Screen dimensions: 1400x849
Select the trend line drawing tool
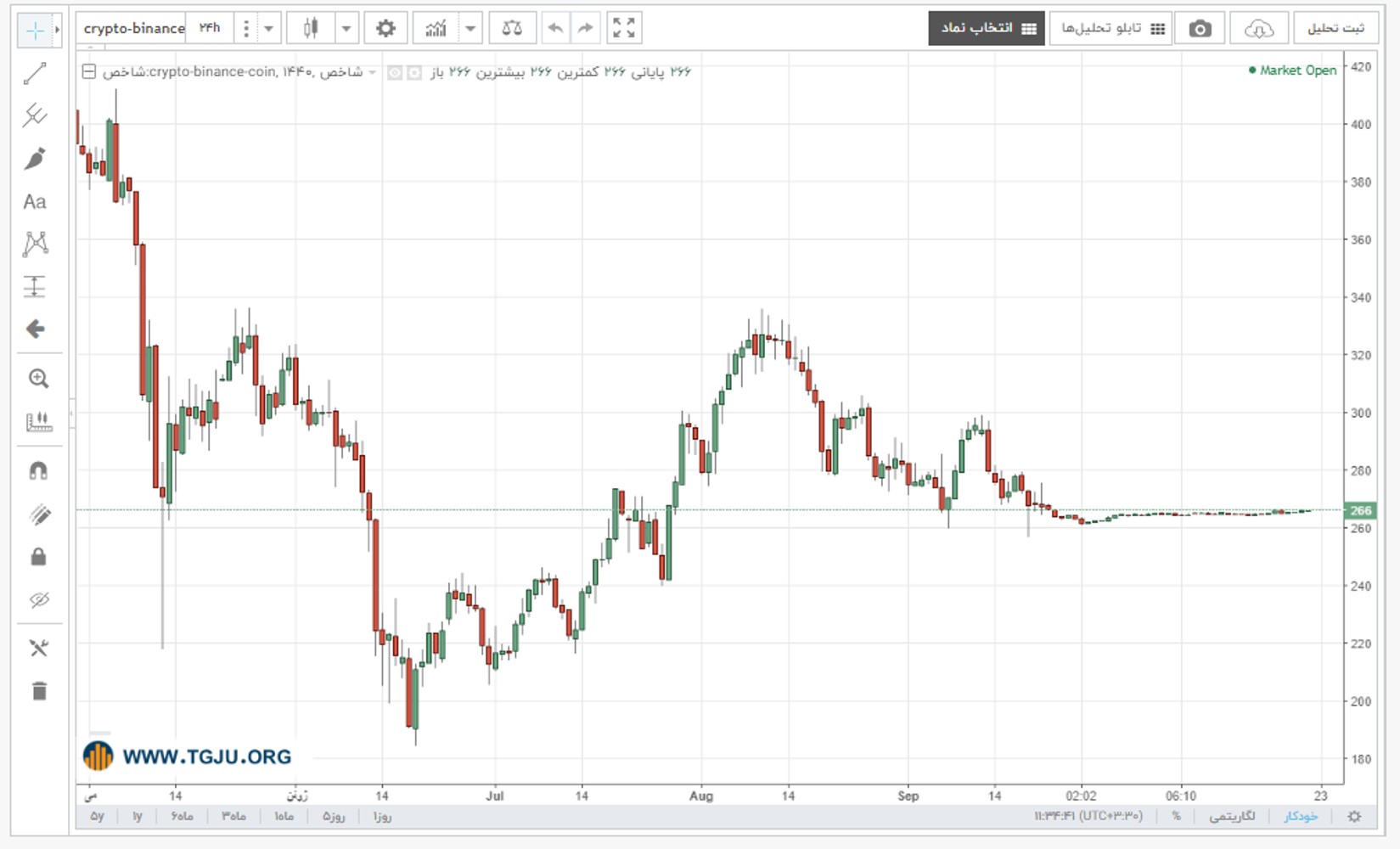click(35, 74)
